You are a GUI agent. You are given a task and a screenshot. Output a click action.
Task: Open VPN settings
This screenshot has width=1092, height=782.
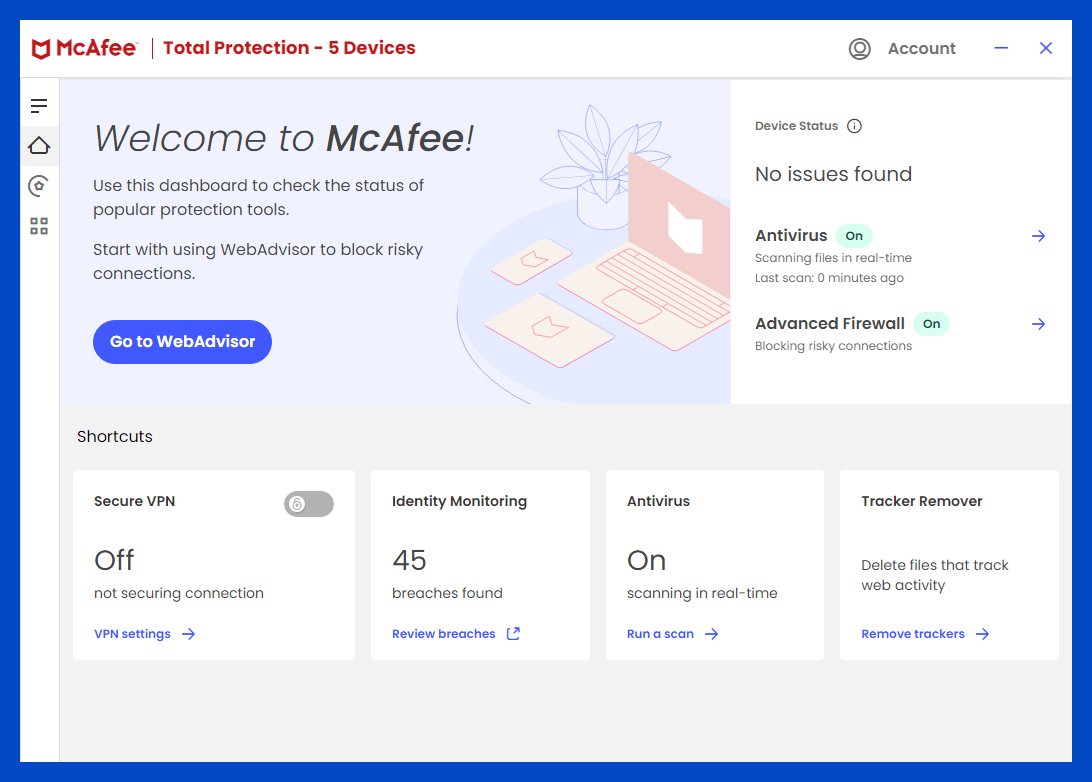133,633
